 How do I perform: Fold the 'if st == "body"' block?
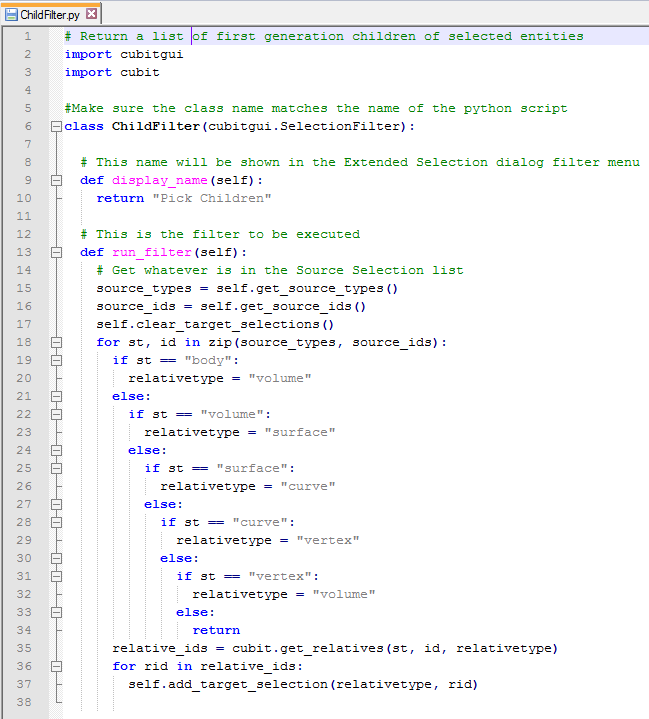coord(56,360)
